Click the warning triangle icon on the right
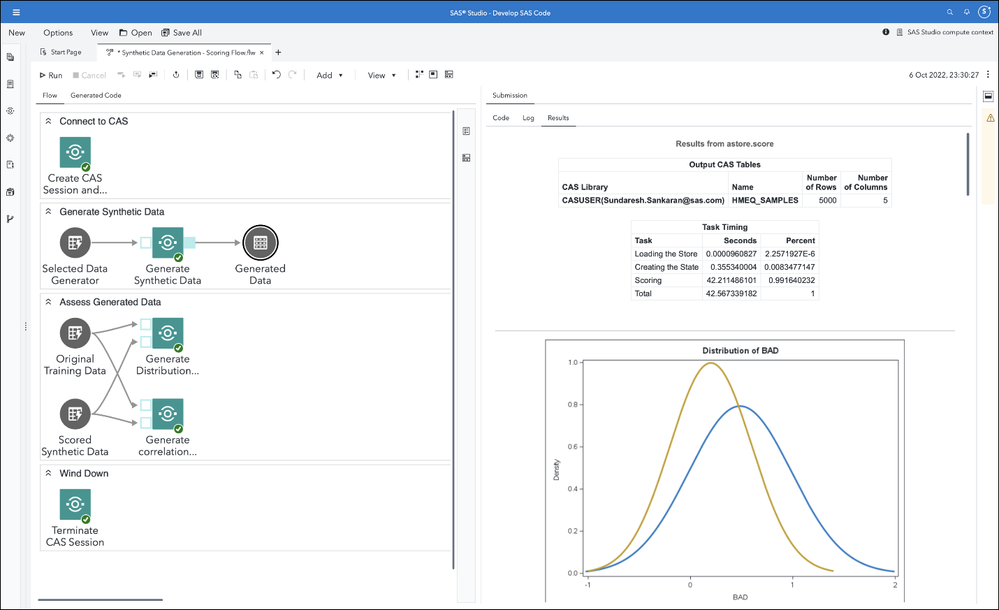999x610 pixels. (988, 118)
